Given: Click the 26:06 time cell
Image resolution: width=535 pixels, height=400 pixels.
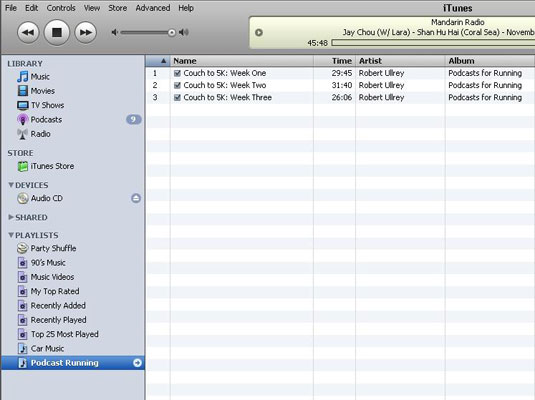Looking at the screenshot, I should [342, 98].
